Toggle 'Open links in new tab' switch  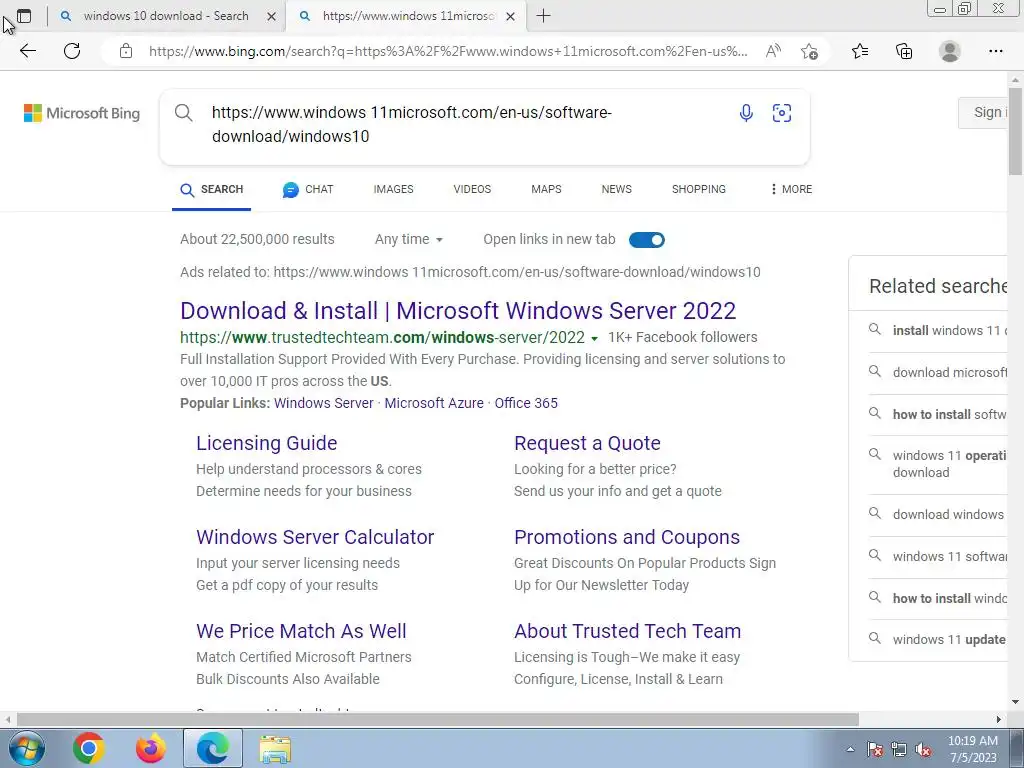pyautogui.click(x=647, y=240)
